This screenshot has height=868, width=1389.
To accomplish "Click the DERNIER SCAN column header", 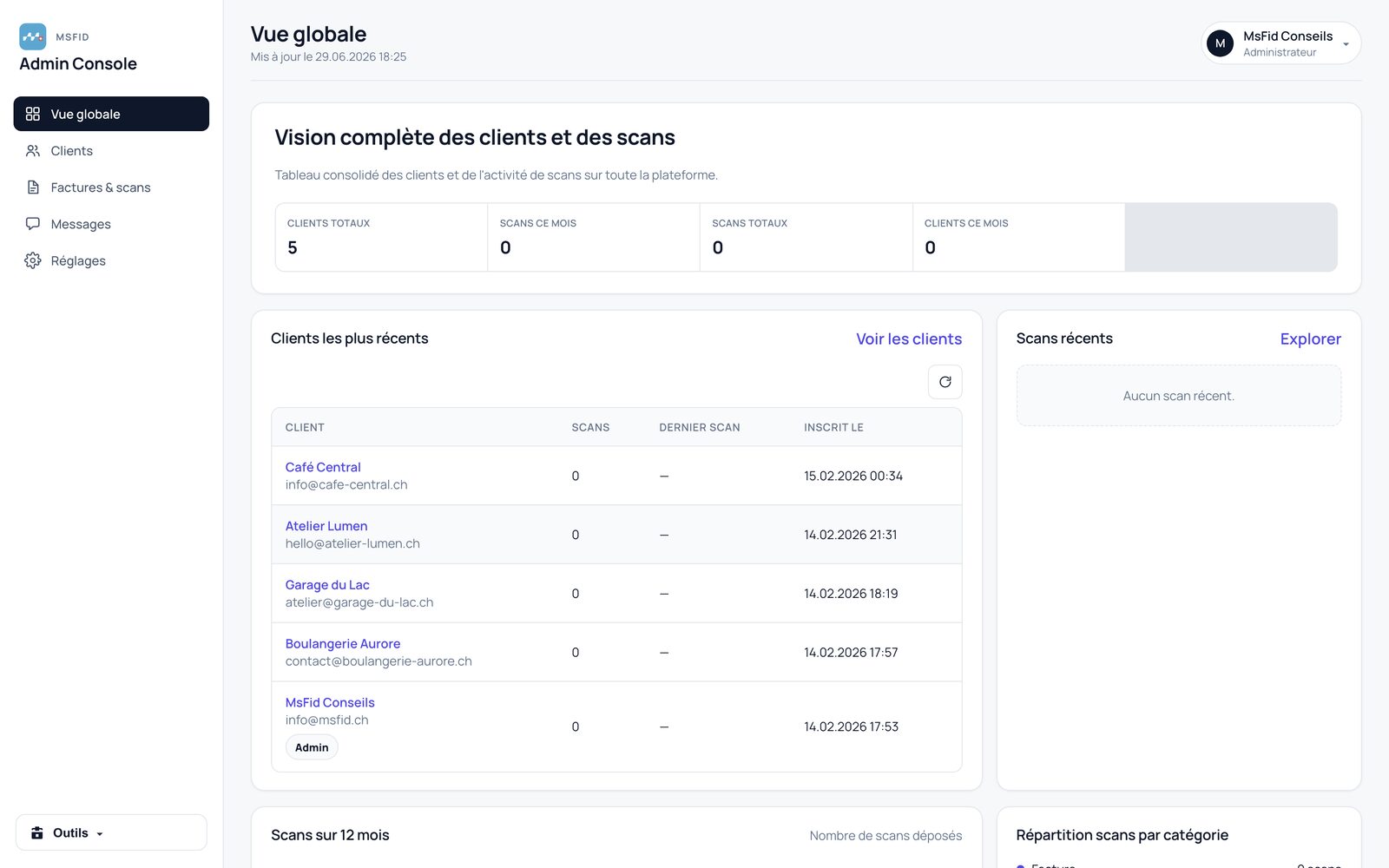I will coord(700,427).
